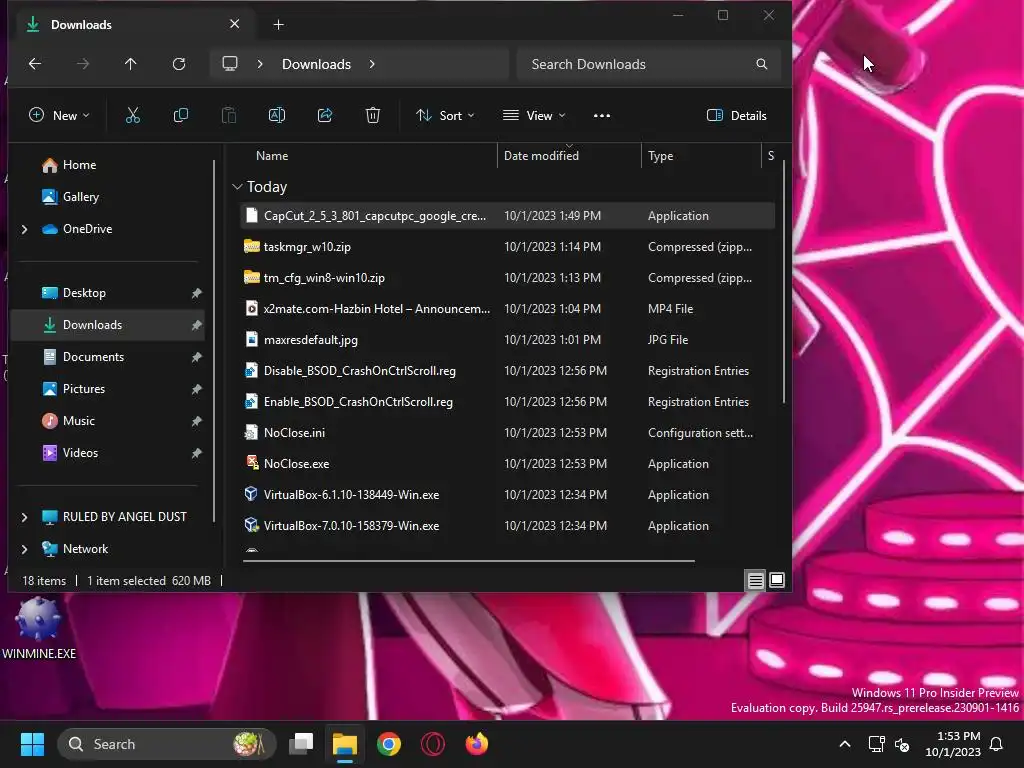This screenshot has height=768, width=1024.
Task: Click the Downloads breadcrumb in address bar
Action: [317, 64]
